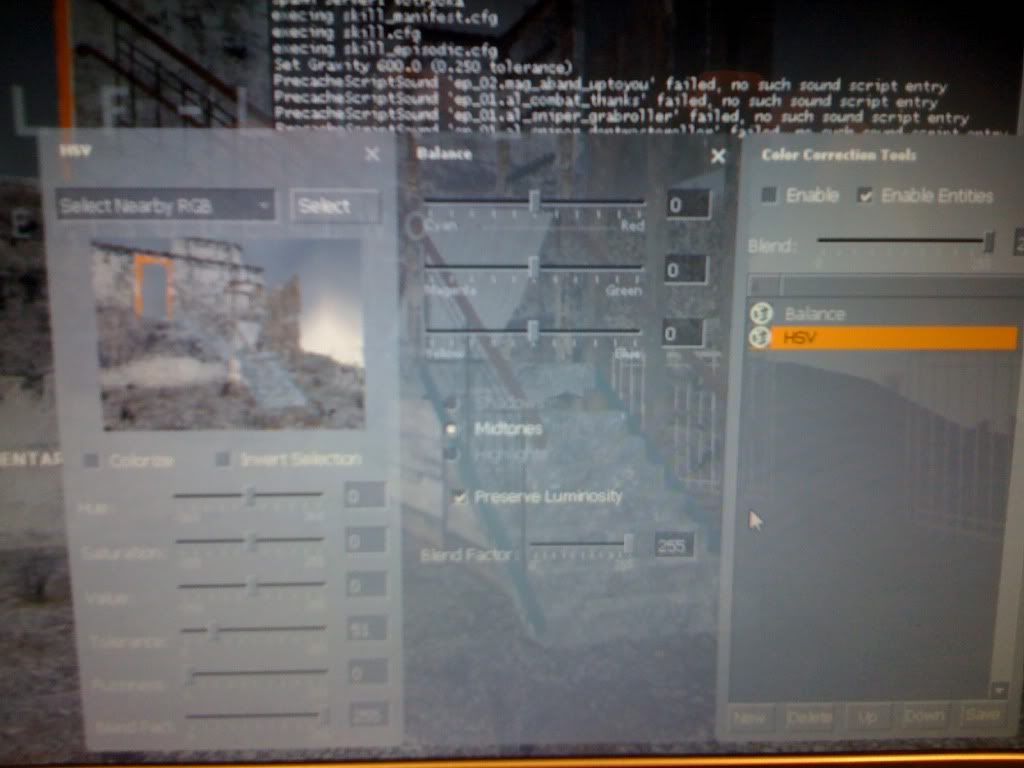Enable color correction with Enable checkbox
The height and width of the screenshot is (768, 1024).
tap(769, 196)
